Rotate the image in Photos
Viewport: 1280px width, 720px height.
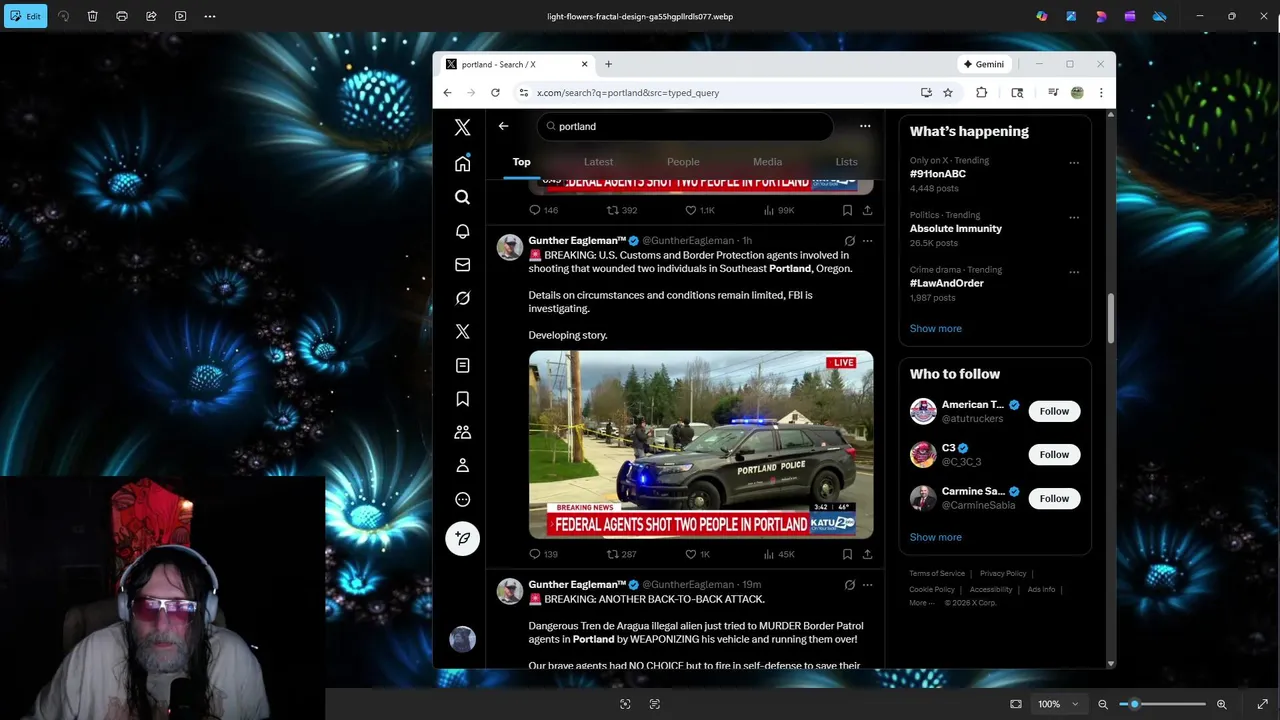click(x=63, y=16)
